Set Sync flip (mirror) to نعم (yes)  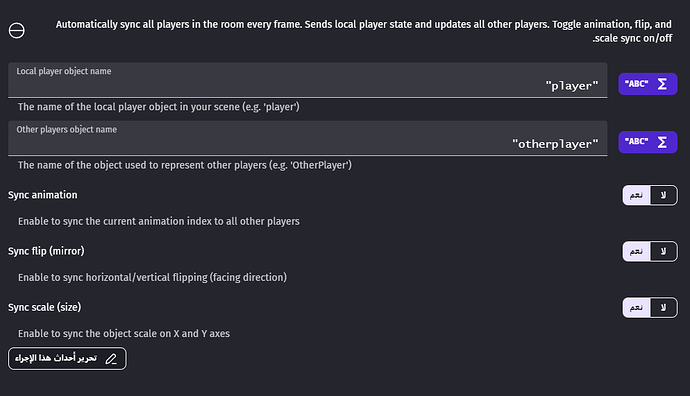[x=636, y=251]
